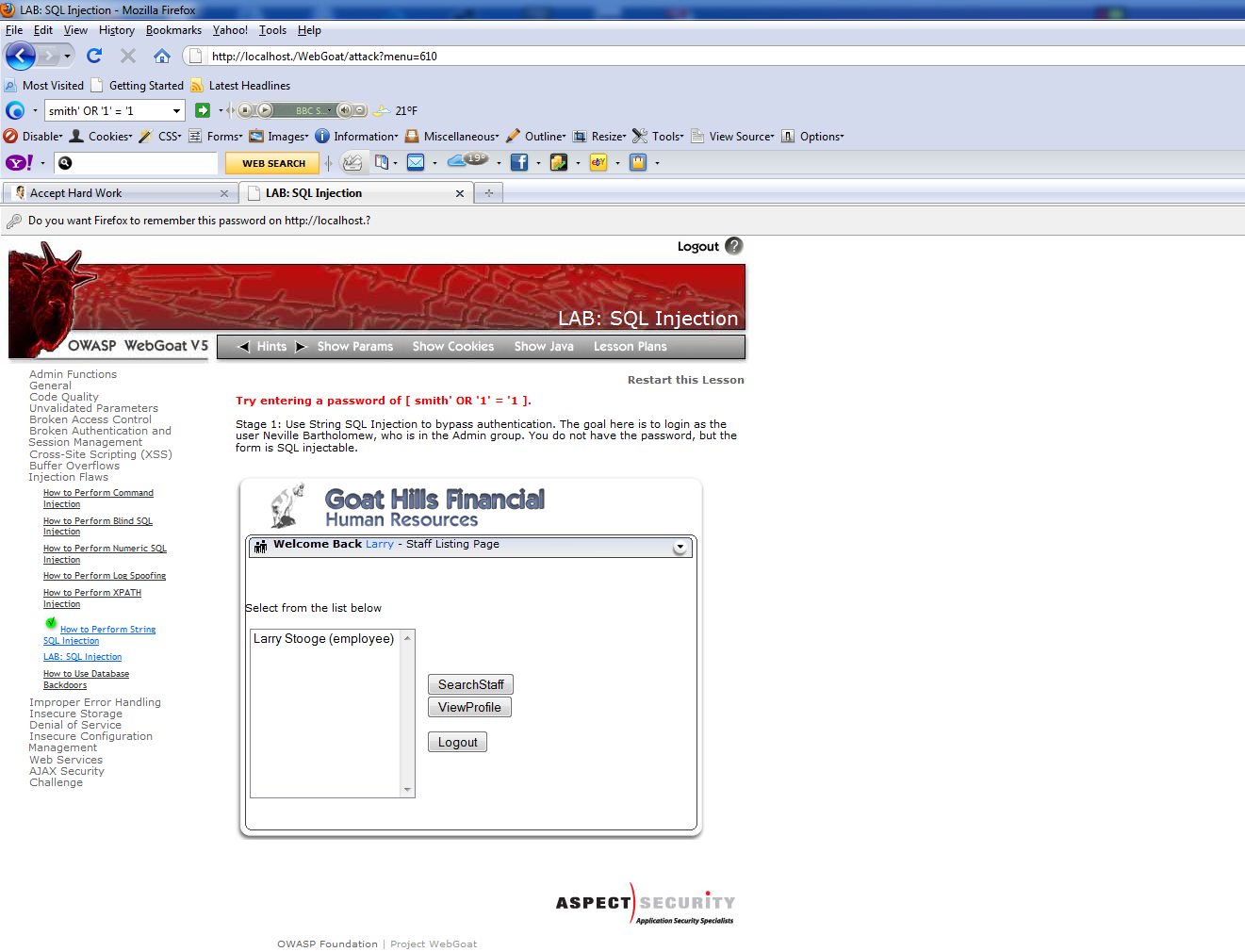
Task: Click the Yahoo finance chart icon
Action: (559, 162)
